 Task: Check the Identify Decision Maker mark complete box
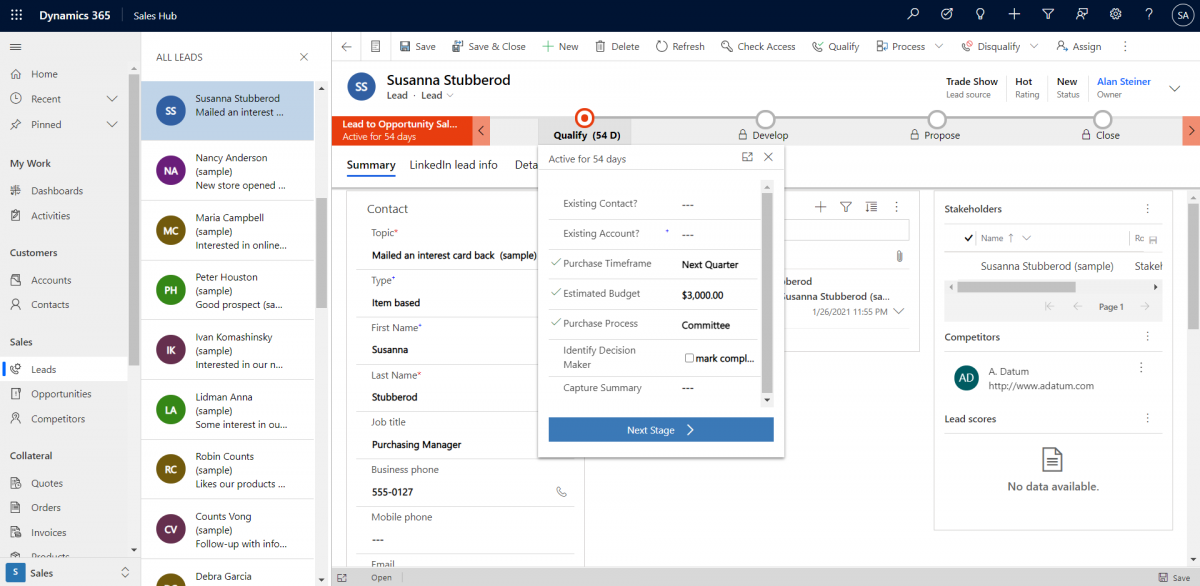[689, 358]
